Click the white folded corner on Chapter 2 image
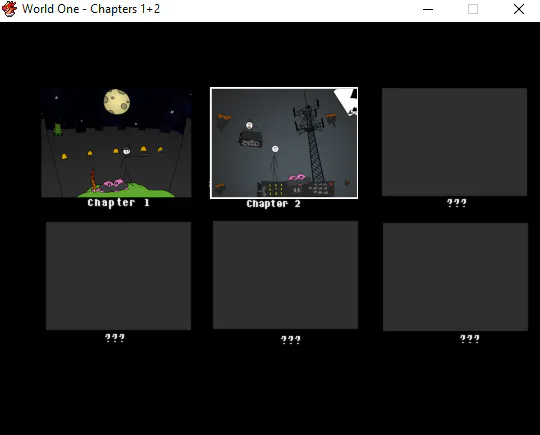The height and width of the screenshot is (435, 540). (x=346, y=101)
